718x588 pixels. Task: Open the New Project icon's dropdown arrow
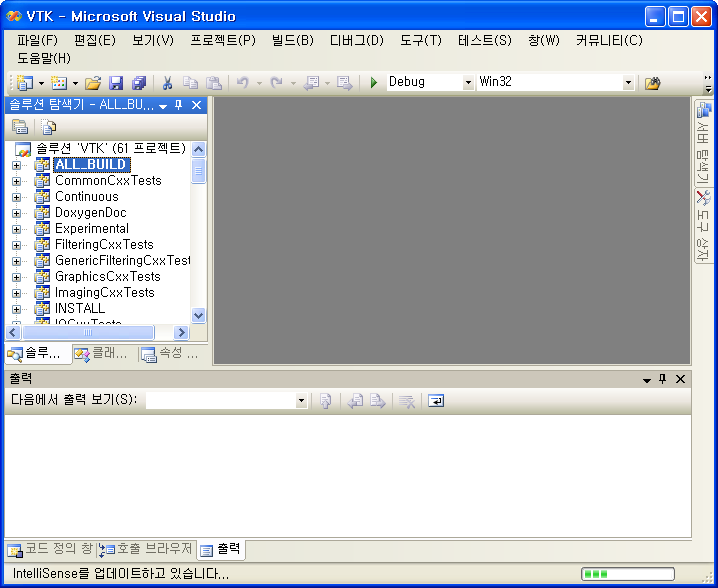(x=41, y=83)
